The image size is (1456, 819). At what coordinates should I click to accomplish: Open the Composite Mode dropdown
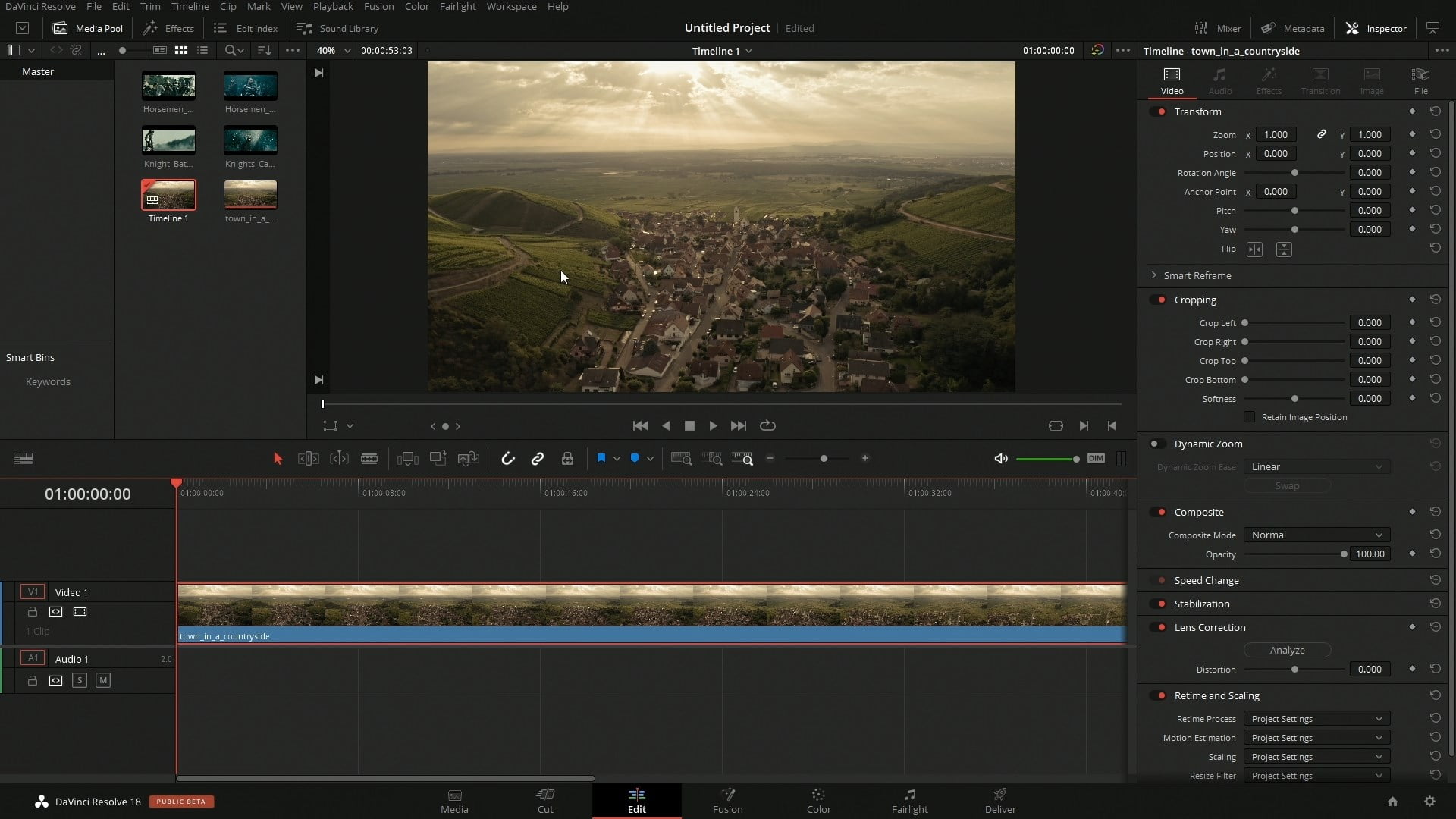tap(1316, 535)
